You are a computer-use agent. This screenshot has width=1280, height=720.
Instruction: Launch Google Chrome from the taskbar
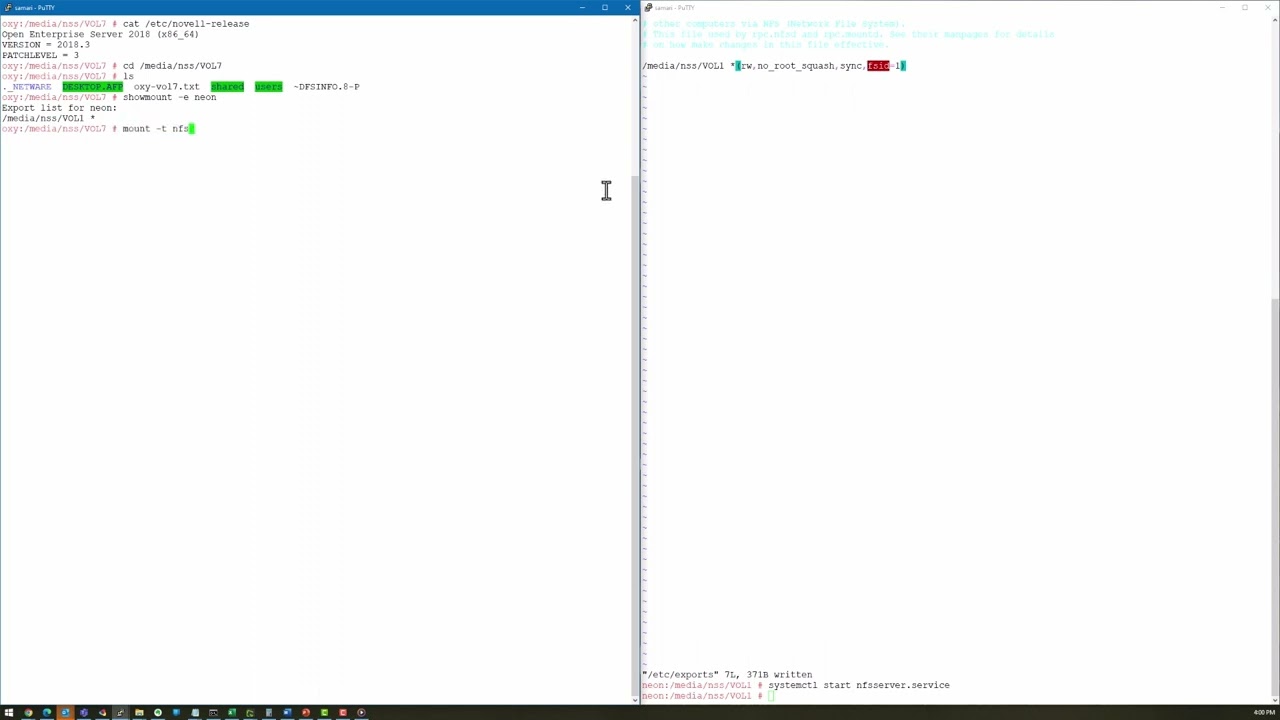(x=28, y=713)
